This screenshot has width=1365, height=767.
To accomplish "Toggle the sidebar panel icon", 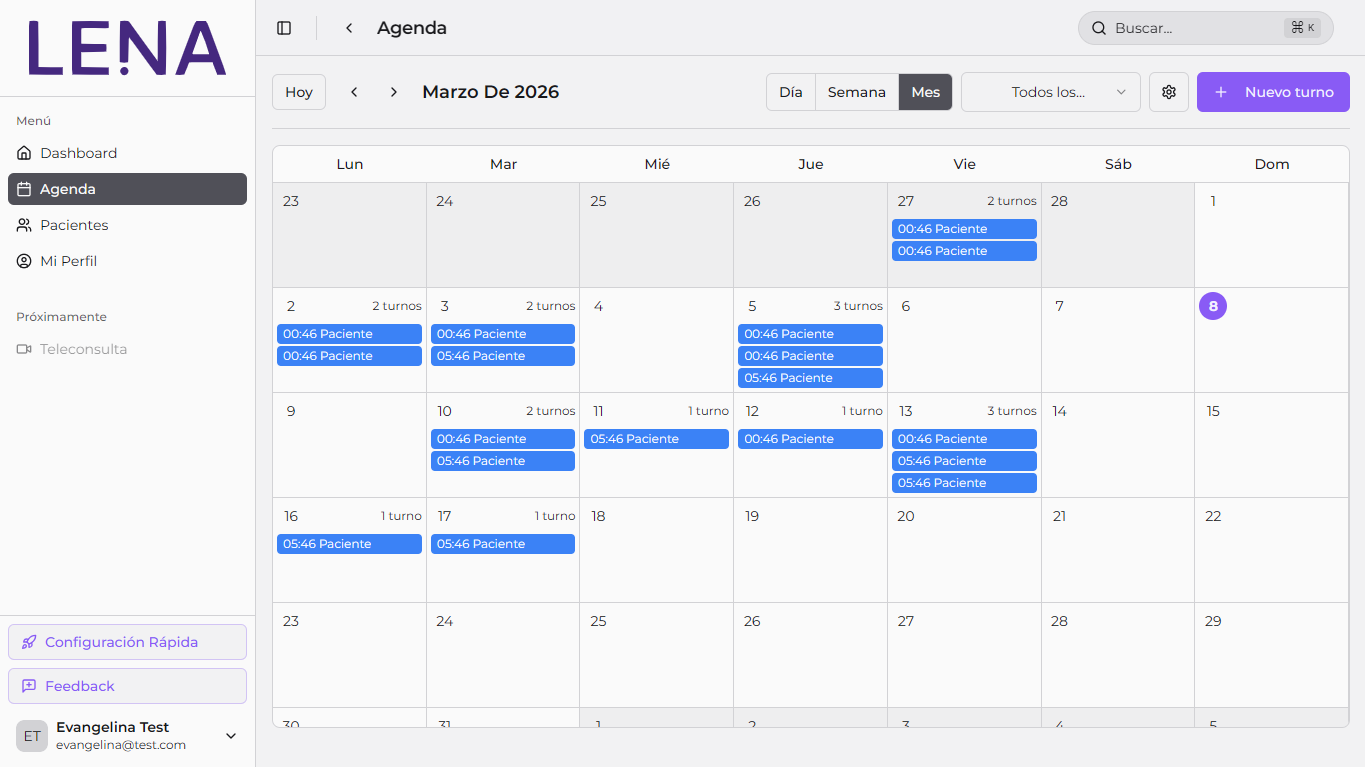I will pos(284,28).
